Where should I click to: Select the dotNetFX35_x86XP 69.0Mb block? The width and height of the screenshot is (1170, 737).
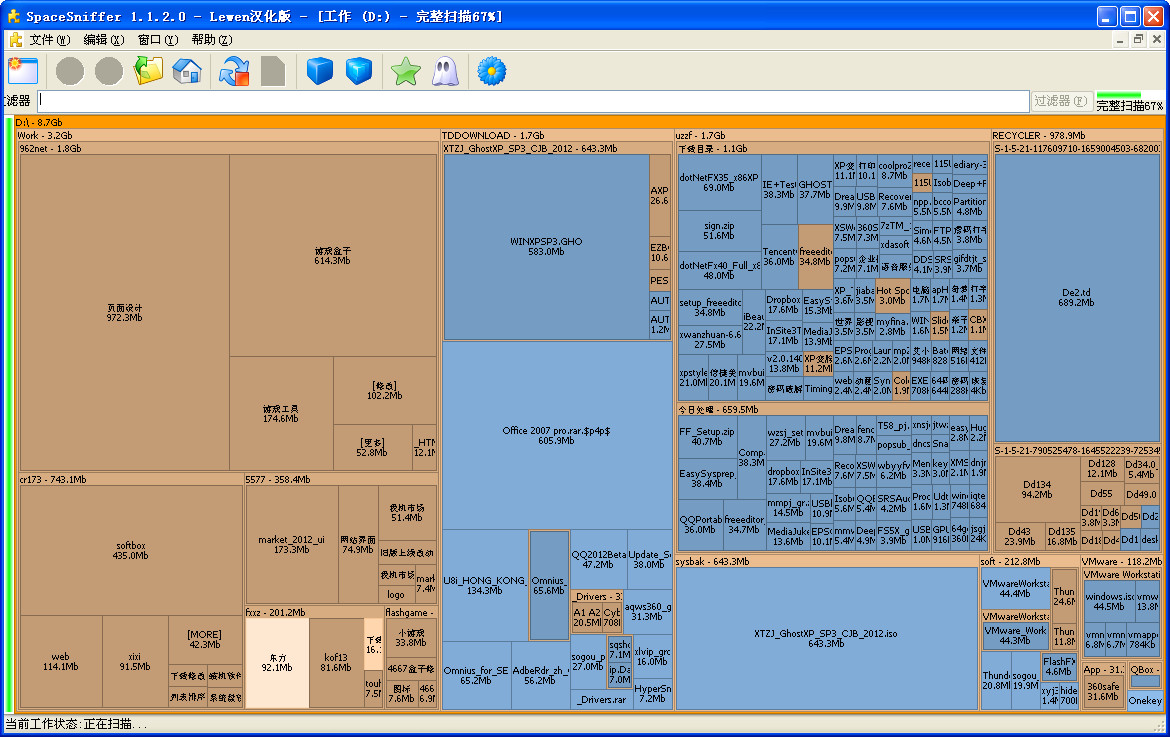pyautogui.click(x=719, y=183)
